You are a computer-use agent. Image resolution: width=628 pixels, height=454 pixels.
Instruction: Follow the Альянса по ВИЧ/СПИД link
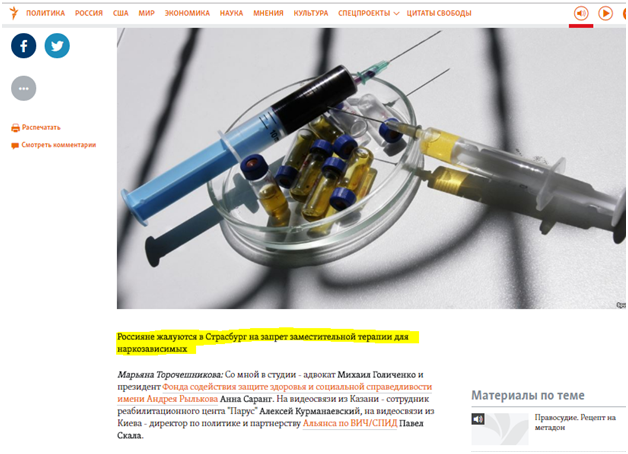[x=350, y=423]
